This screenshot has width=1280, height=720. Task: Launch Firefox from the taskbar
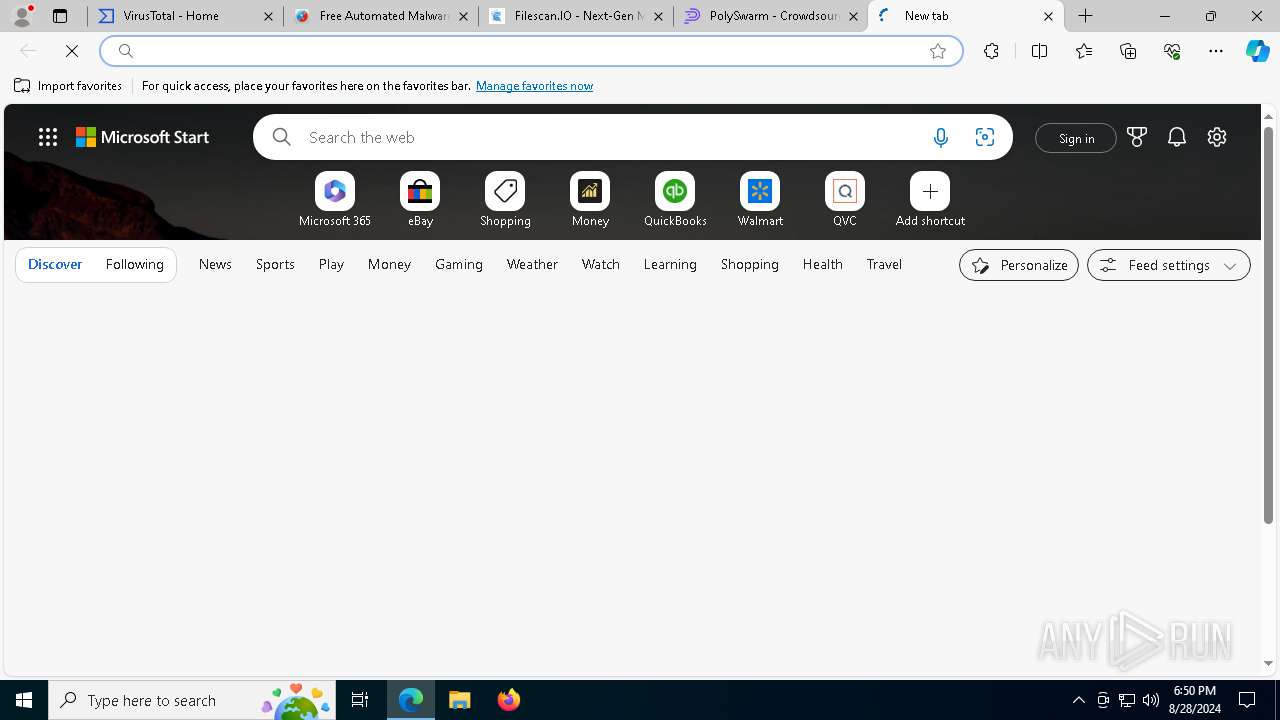click(x=509, y=700)
